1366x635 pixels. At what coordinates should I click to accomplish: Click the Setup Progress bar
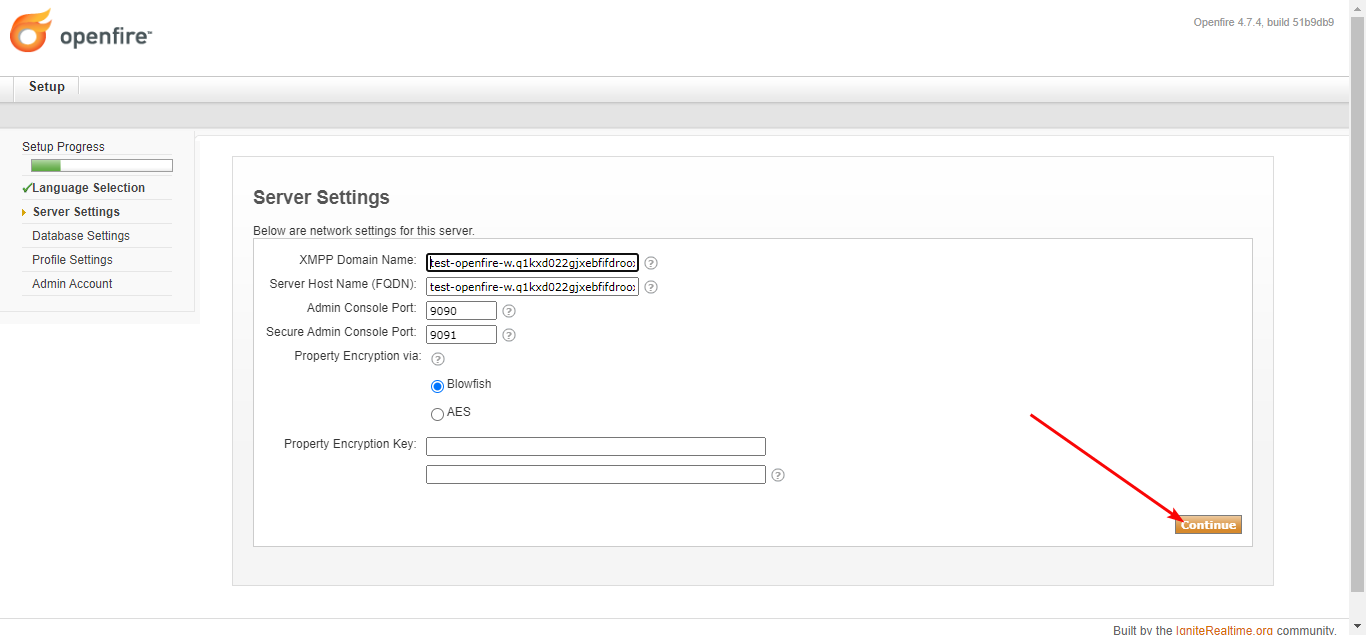102,166
